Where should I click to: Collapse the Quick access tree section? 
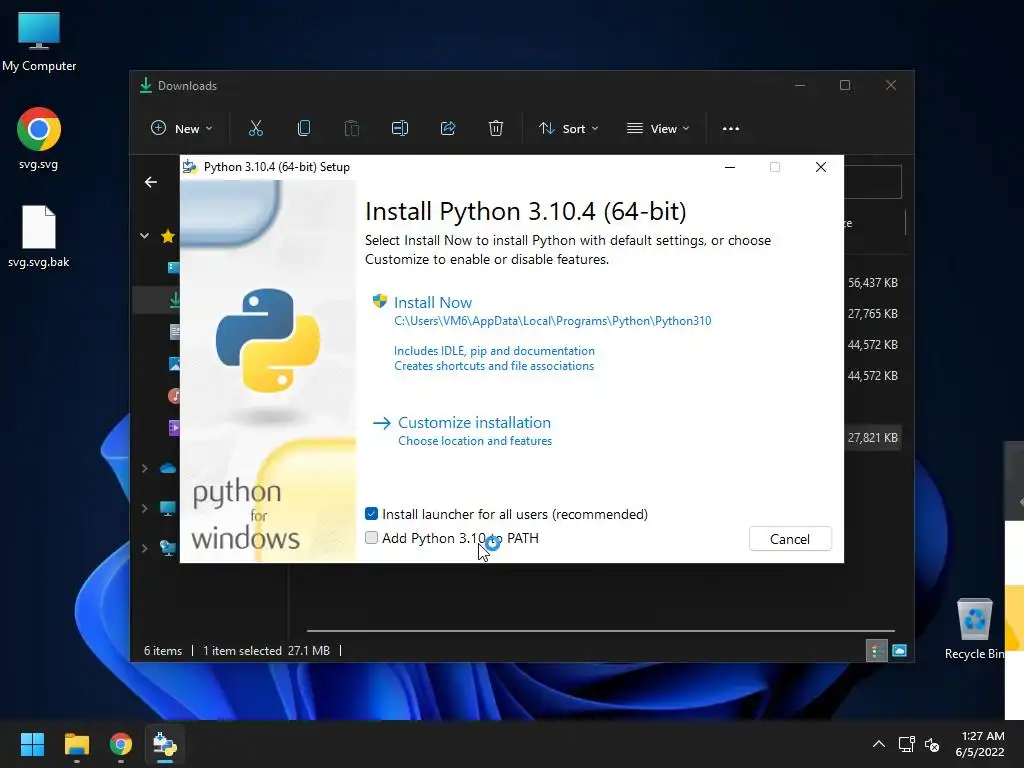tap(144, 236)
